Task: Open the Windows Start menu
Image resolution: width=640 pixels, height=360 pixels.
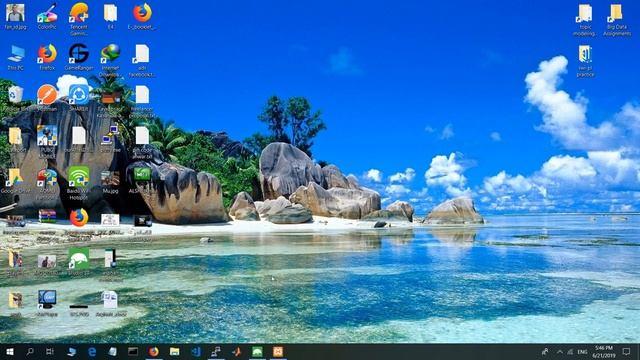Action: pos(10,351)
